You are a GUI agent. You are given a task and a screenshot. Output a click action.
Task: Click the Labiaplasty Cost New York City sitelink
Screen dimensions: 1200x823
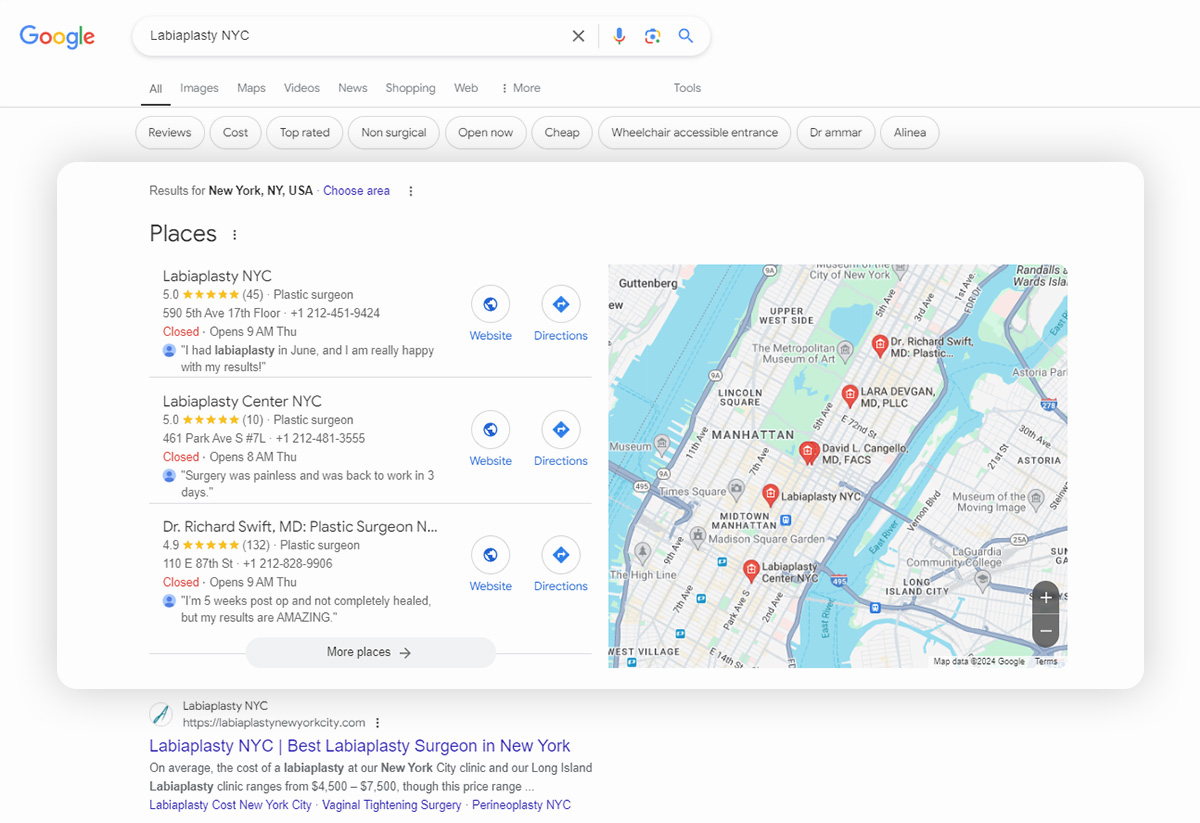(x=230, y=805)
